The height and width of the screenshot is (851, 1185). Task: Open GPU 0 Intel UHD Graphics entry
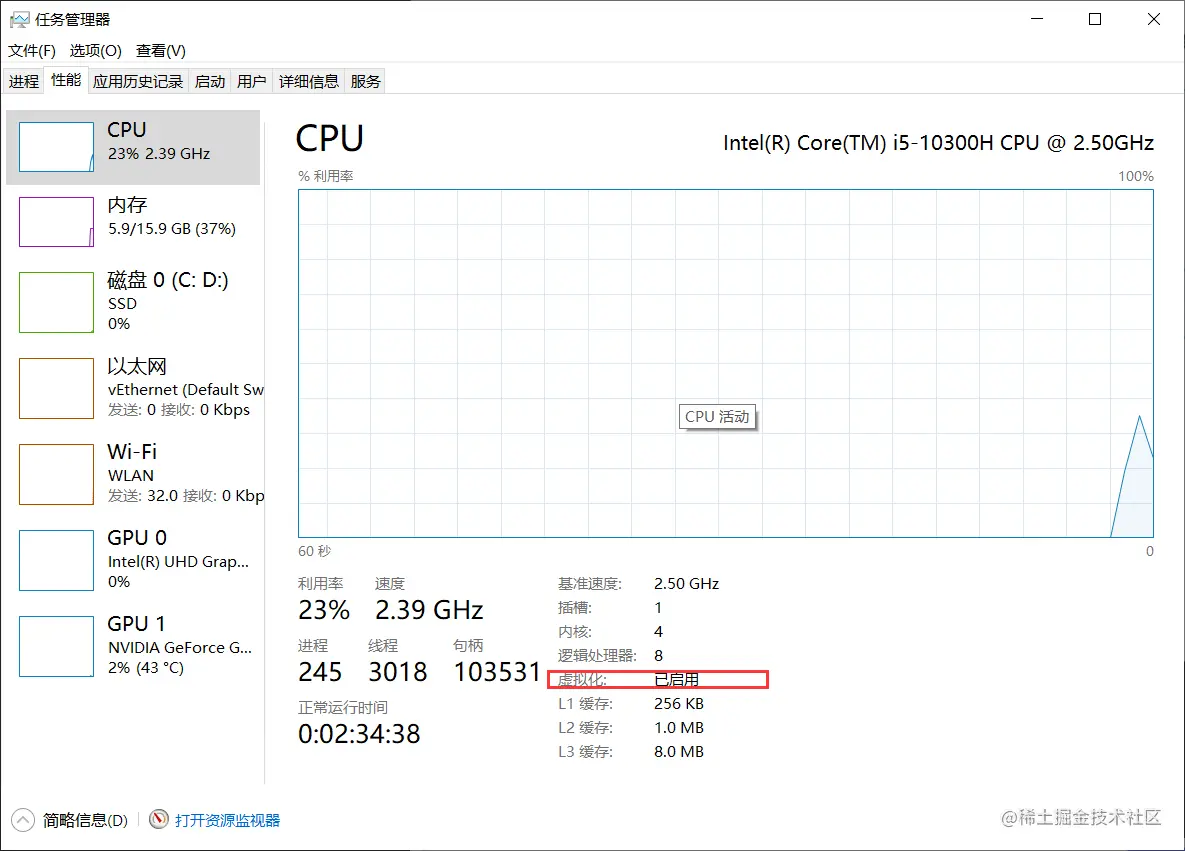coord(133,560)
